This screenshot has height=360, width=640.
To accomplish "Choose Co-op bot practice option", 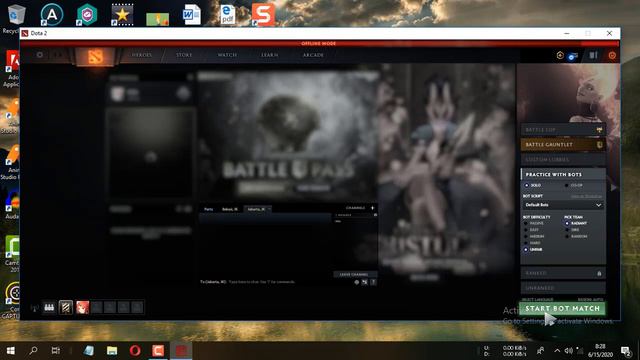I will [x=573, y=185].
